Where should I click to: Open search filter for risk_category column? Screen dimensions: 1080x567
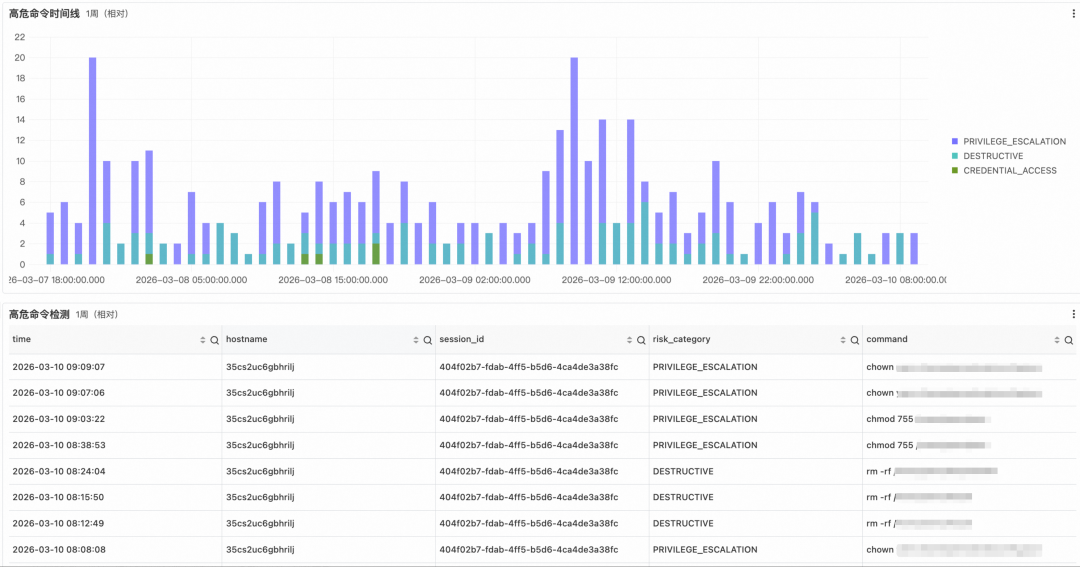(855, 340)
